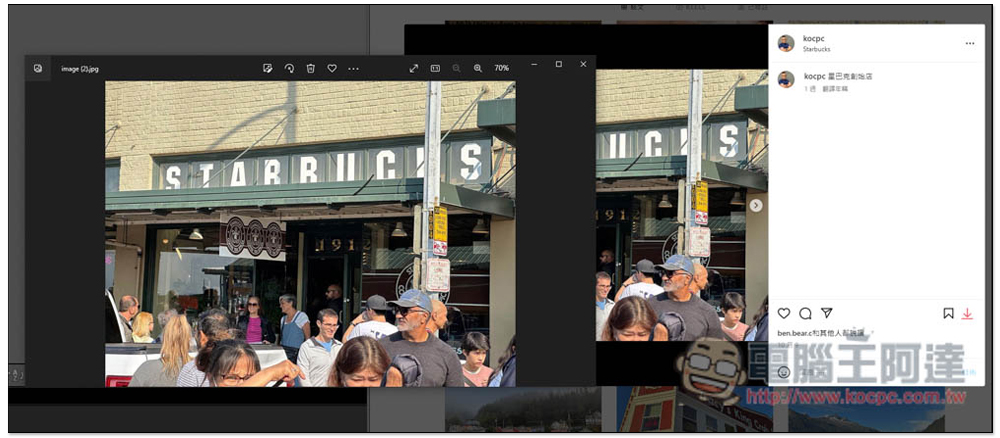Download the Instagram photo with red arrow icon
The width and height of the screenshot is (1000, 438).
pyautogui.click(x=967, y=313)
